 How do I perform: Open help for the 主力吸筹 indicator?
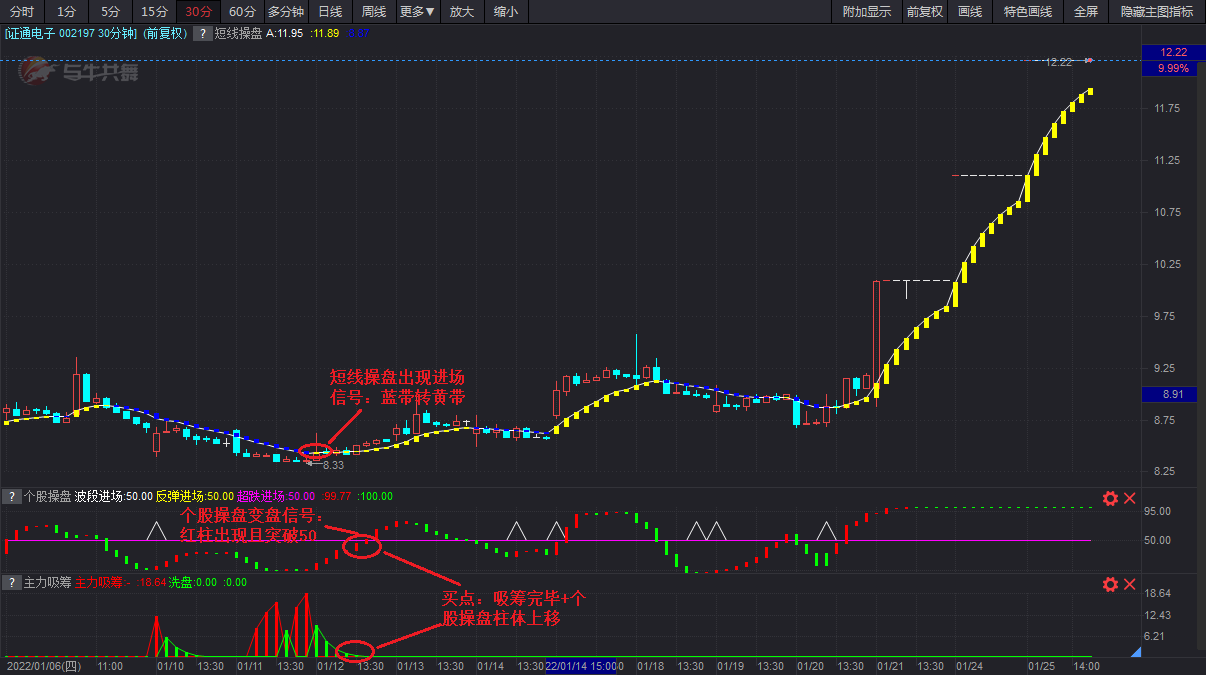coord(12,582)
